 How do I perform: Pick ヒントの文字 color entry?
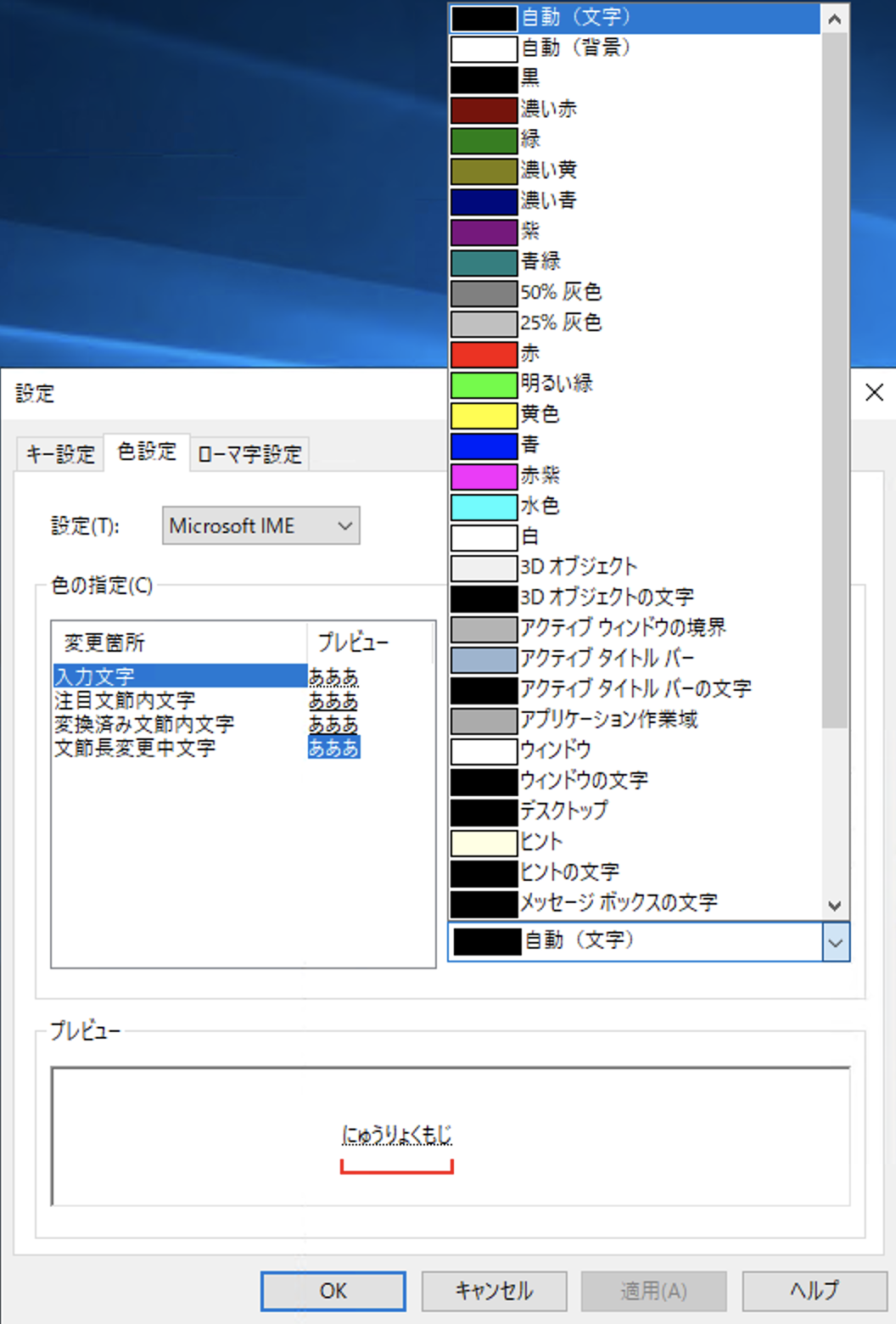[635, 873]
